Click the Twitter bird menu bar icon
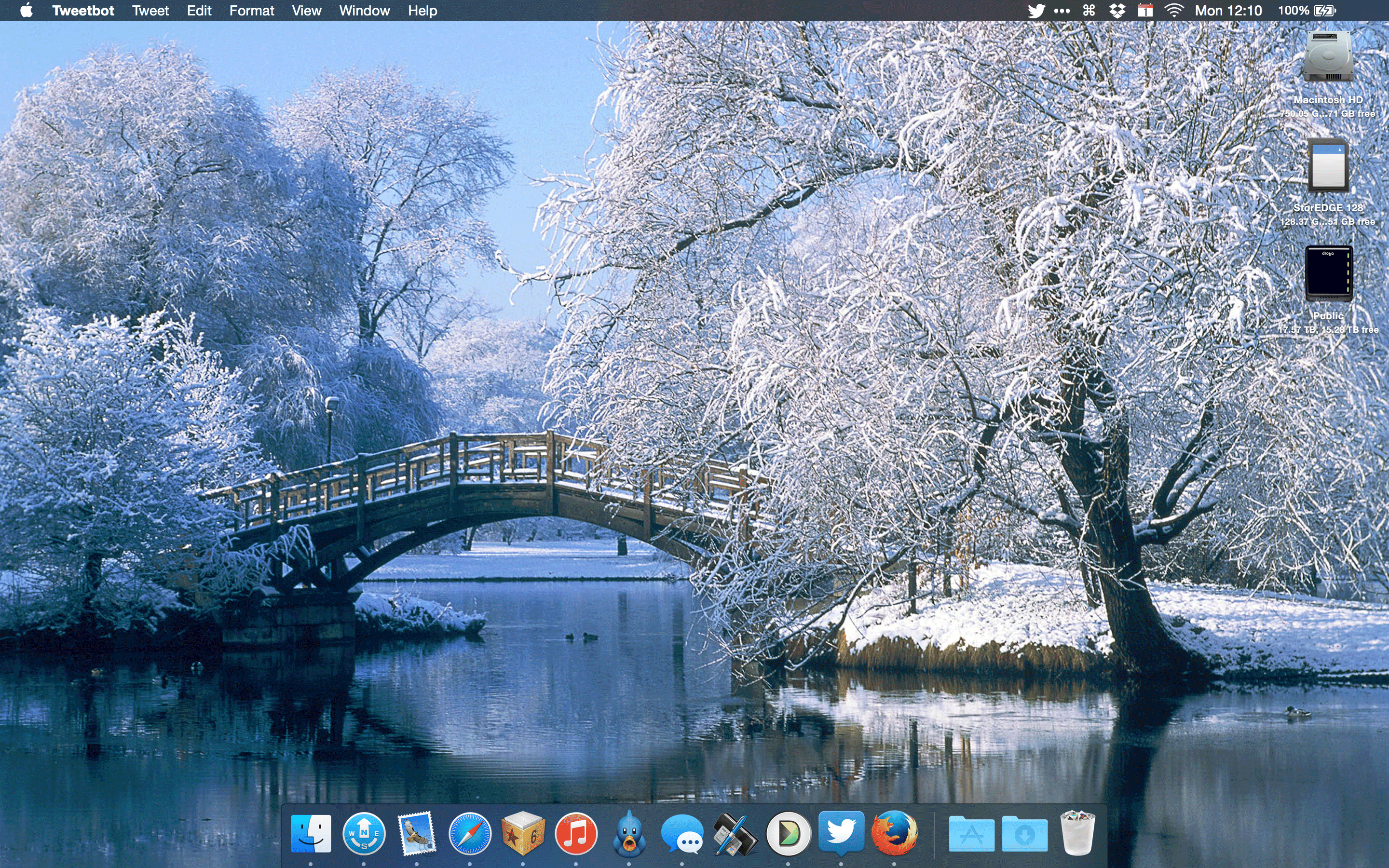 coord(1036,11)
